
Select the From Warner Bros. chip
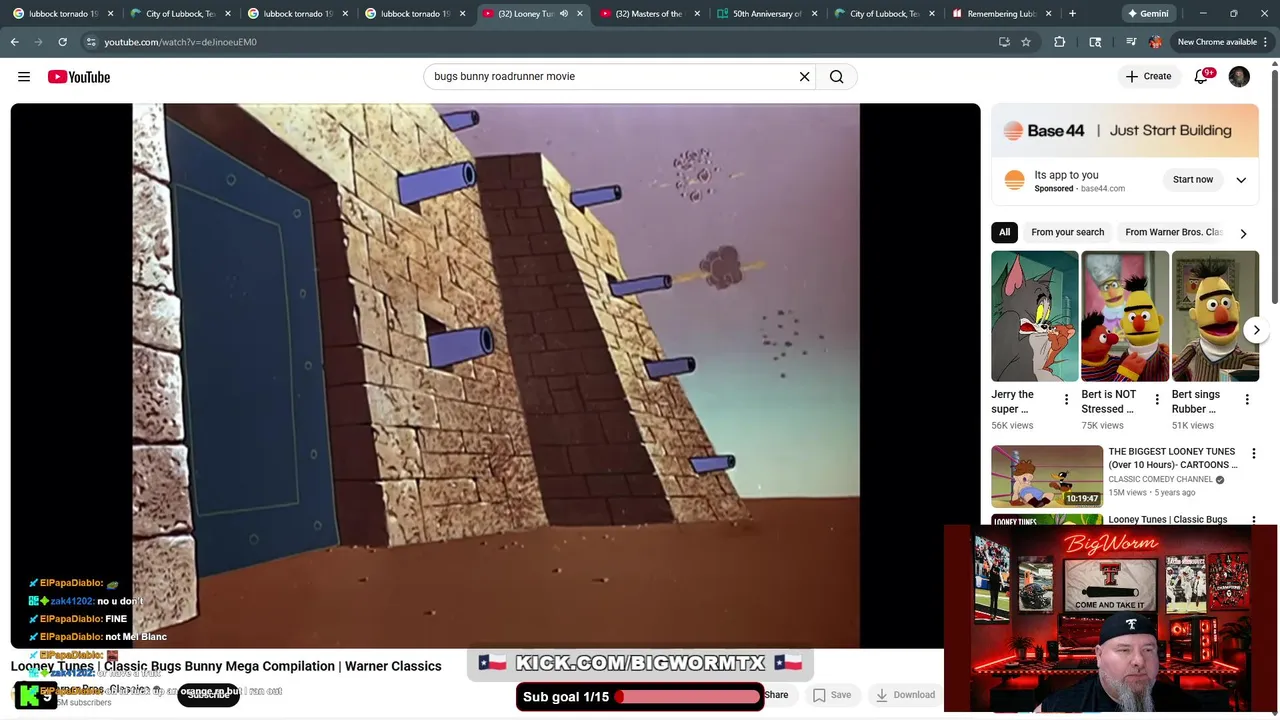[x=1174, y=232]
